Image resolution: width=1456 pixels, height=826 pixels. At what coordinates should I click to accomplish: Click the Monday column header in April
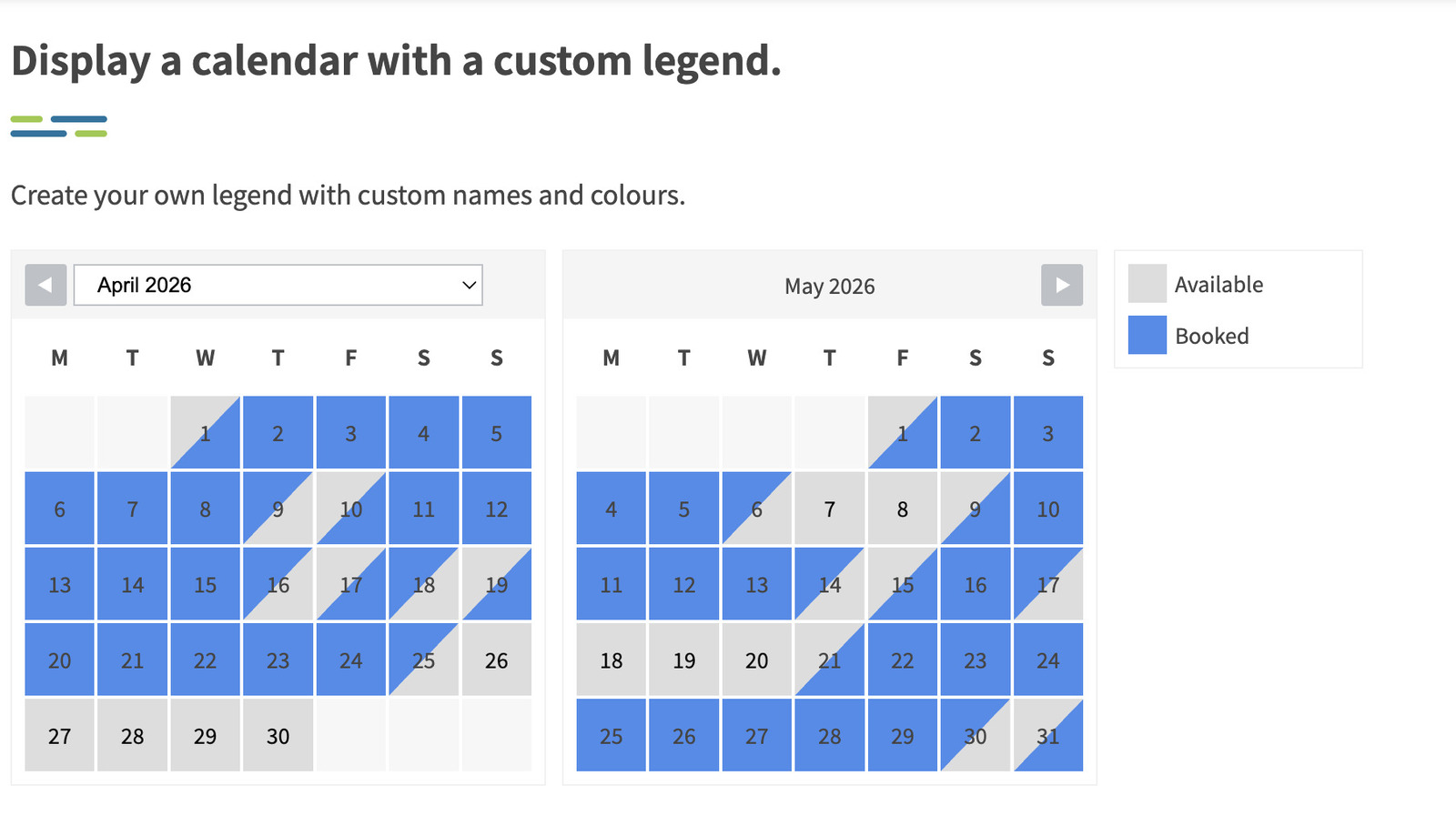[59, 358]
